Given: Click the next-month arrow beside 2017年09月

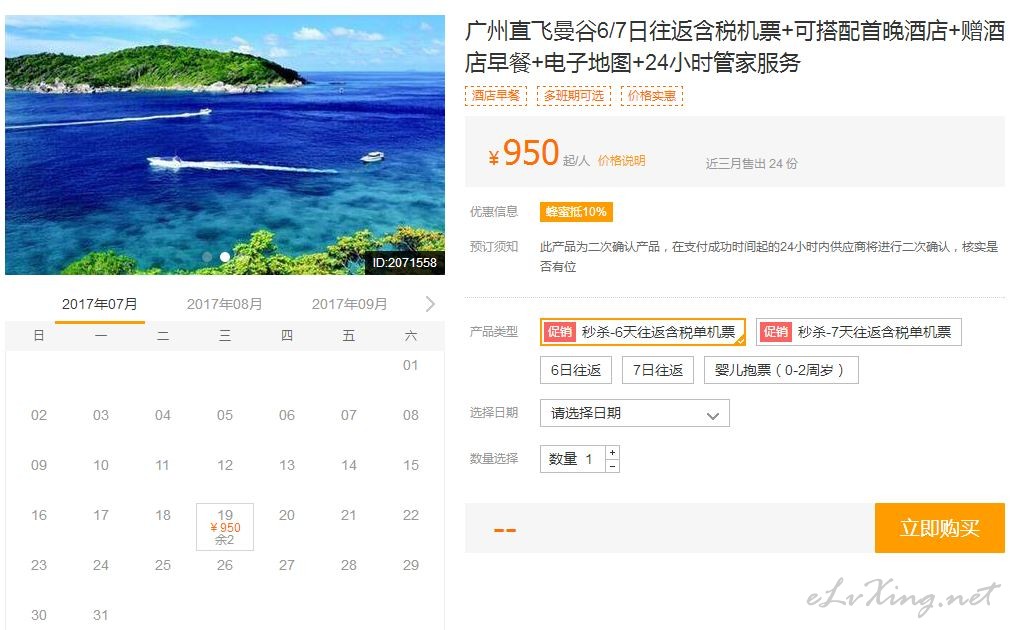Looking at the screenshot, I should (x=430, y=304).
